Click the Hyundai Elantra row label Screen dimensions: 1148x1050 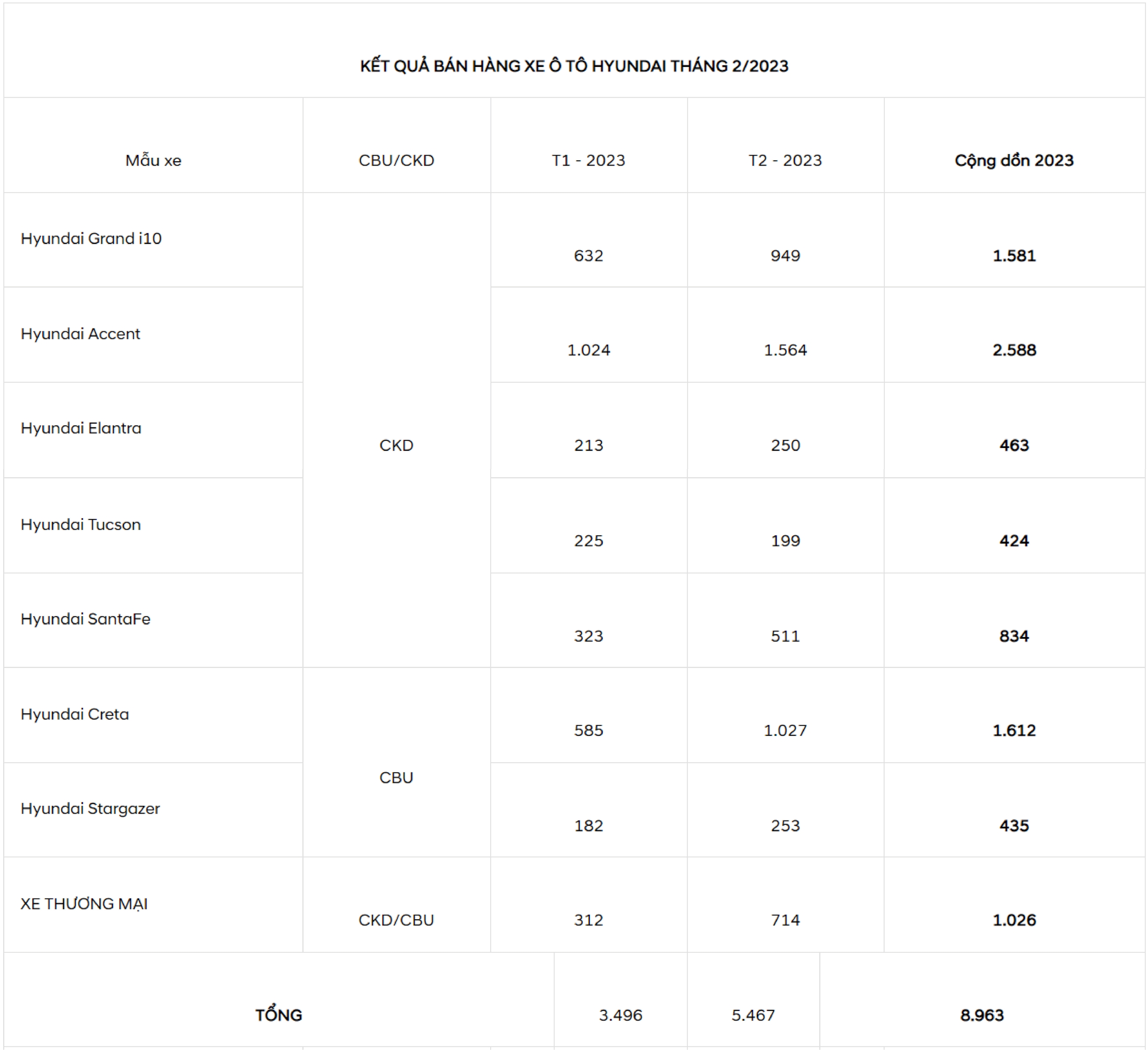(x=81, y=428)
